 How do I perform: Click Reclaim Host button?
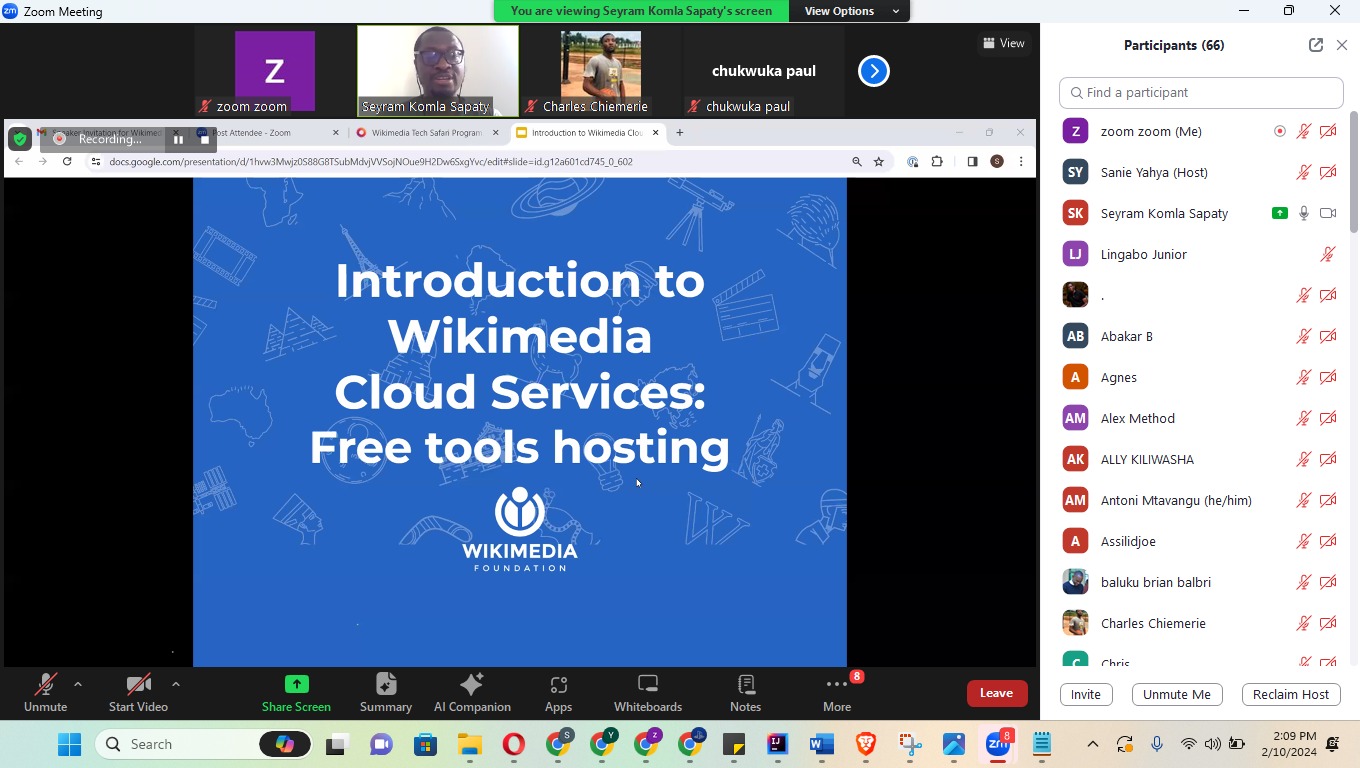1291,694
